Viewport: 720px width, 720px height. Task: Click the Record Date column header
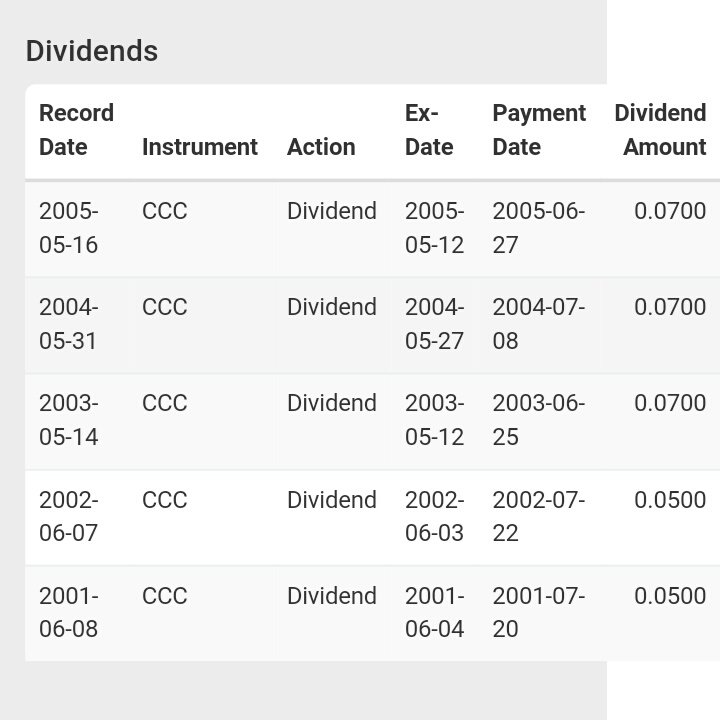[76, 130]
